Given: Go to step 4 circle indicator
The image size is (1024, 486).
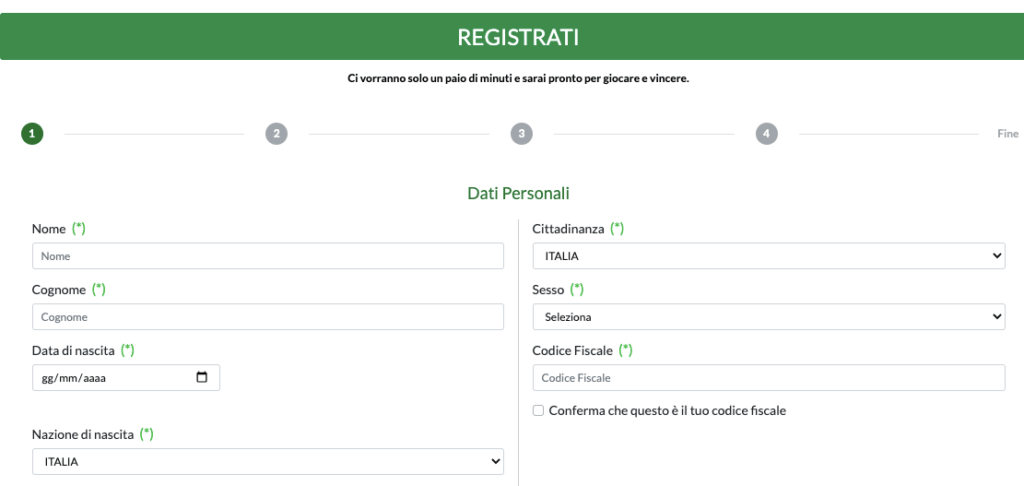Looking at the screenshot, I should 767,134.
